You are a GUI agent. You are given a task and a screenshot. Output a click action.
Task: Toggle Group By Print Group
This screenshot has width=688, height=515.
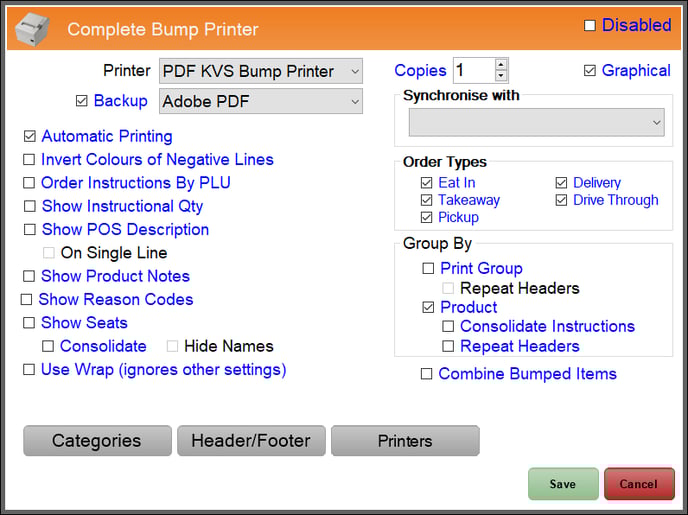pyautogui.click(x=428, y=268)
